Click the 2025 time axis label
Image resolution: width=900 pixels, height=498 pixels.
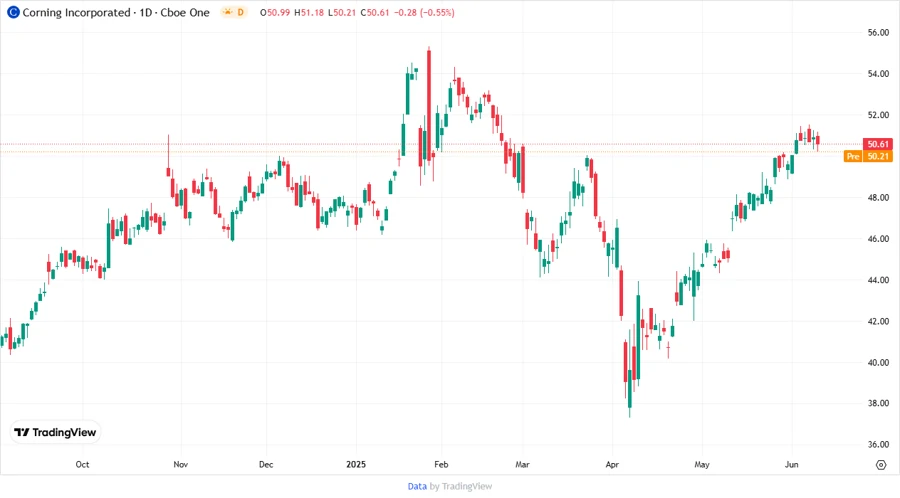tap(356, 464)
